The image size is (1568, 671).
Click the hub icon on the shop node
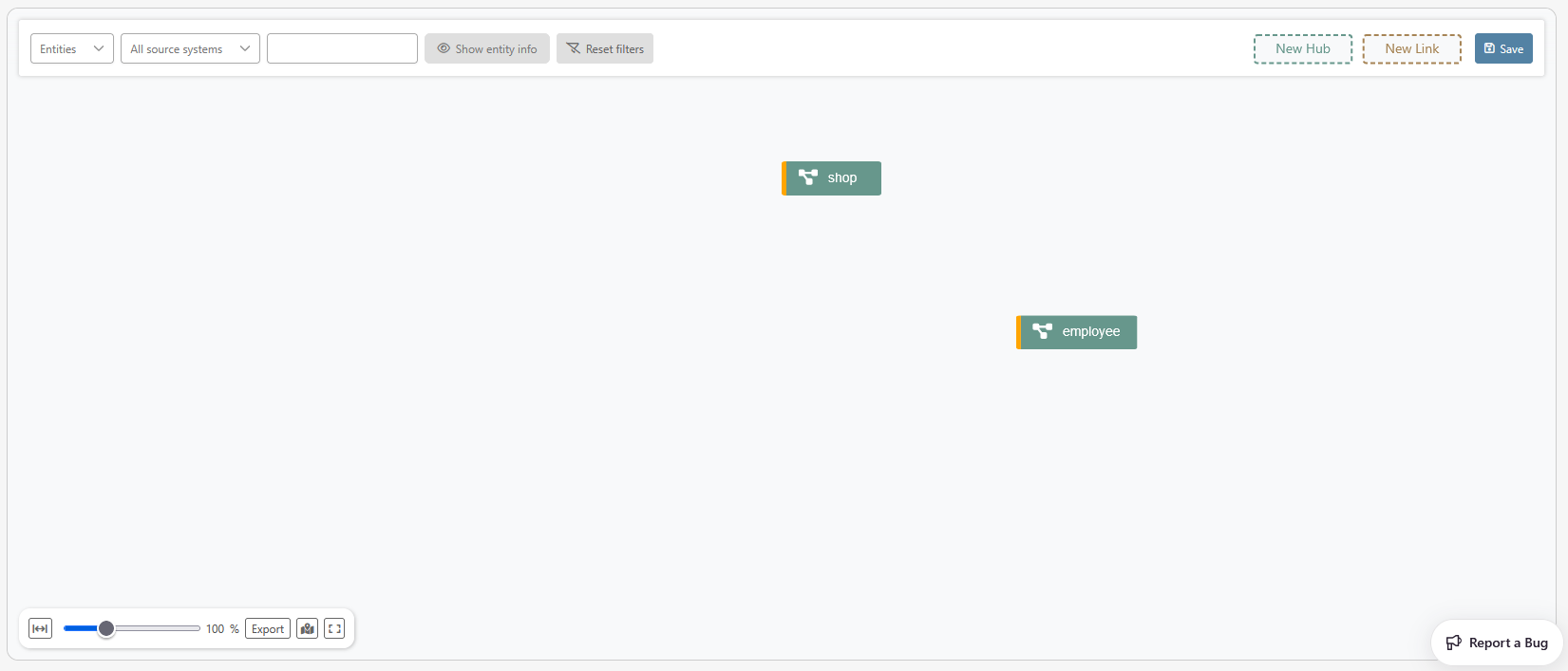pyautogui.click(x=808, y=177)
